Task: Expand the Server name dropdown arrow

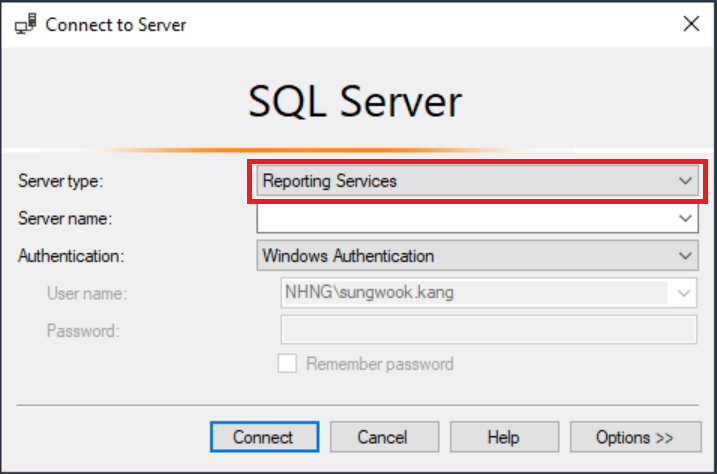Action: pos(685,218)
